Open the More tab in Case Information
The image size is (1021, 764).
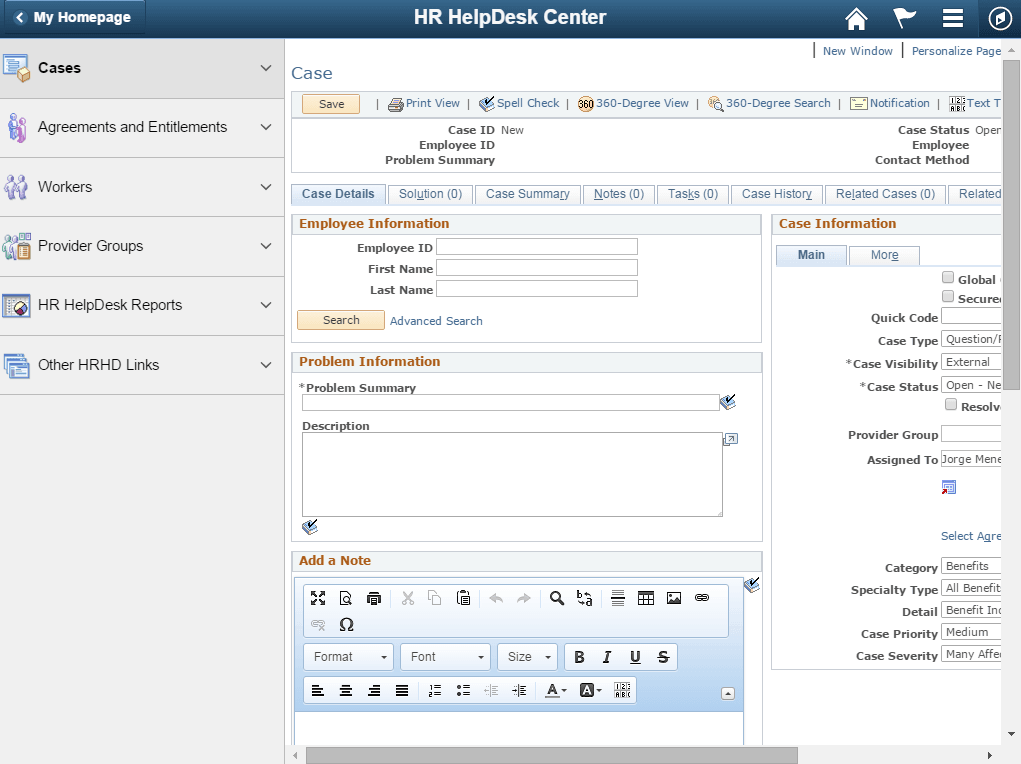click(x=883, y=255)
